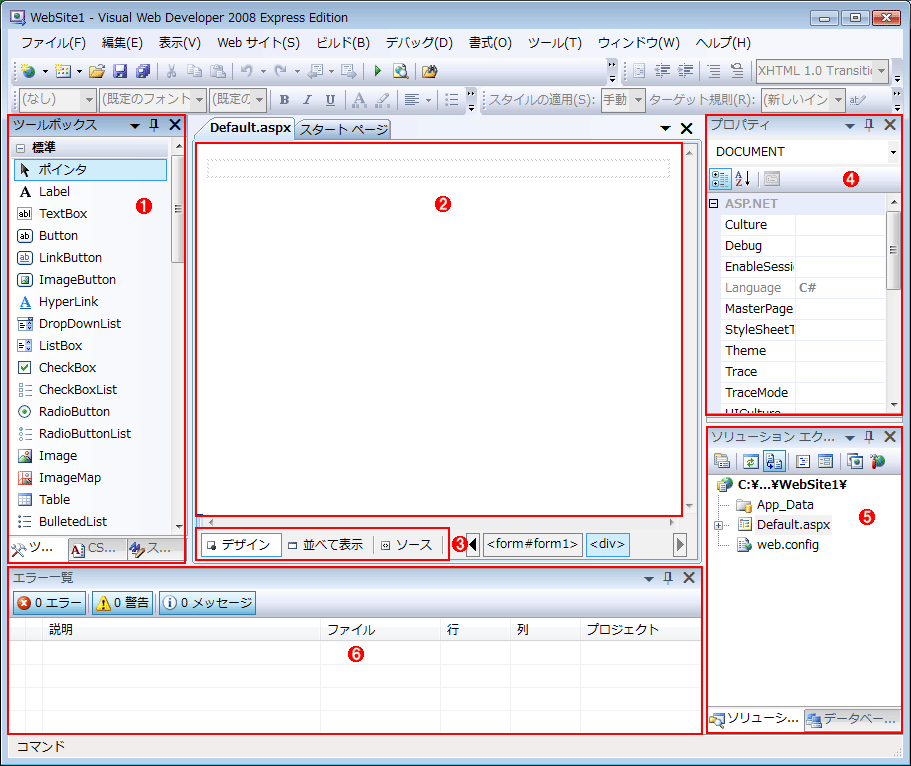
Task: Click the Theme property value field
Action: (x=840, y=351)
